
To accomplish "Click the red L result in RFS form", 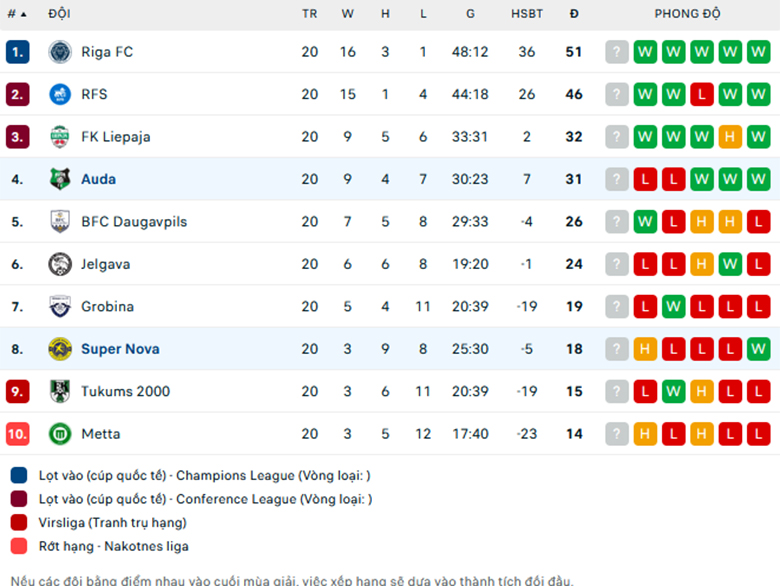I will pyautogui.click(x=702, y=94).
